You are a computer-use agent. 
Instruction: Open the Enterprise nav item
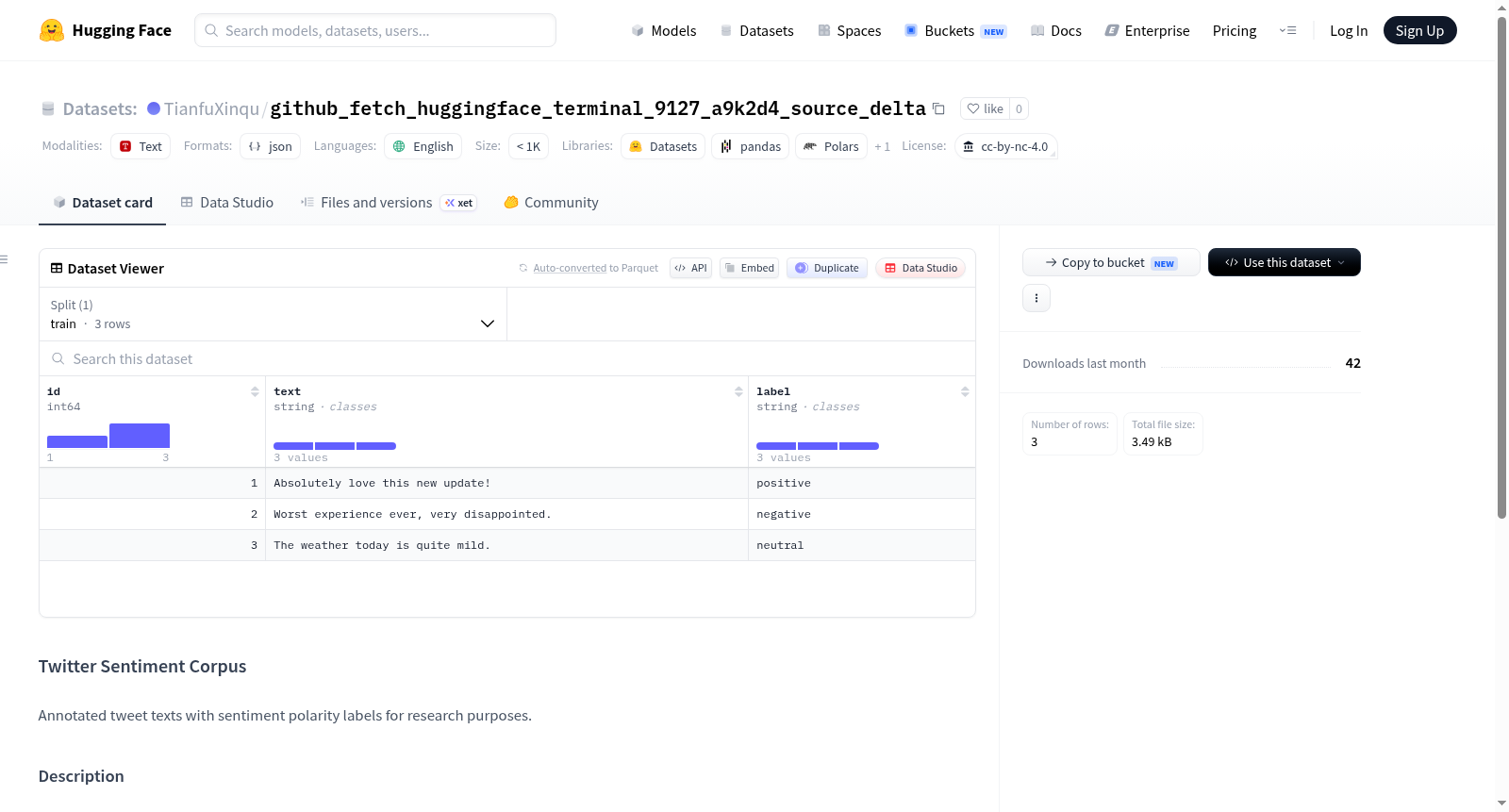1147,30
